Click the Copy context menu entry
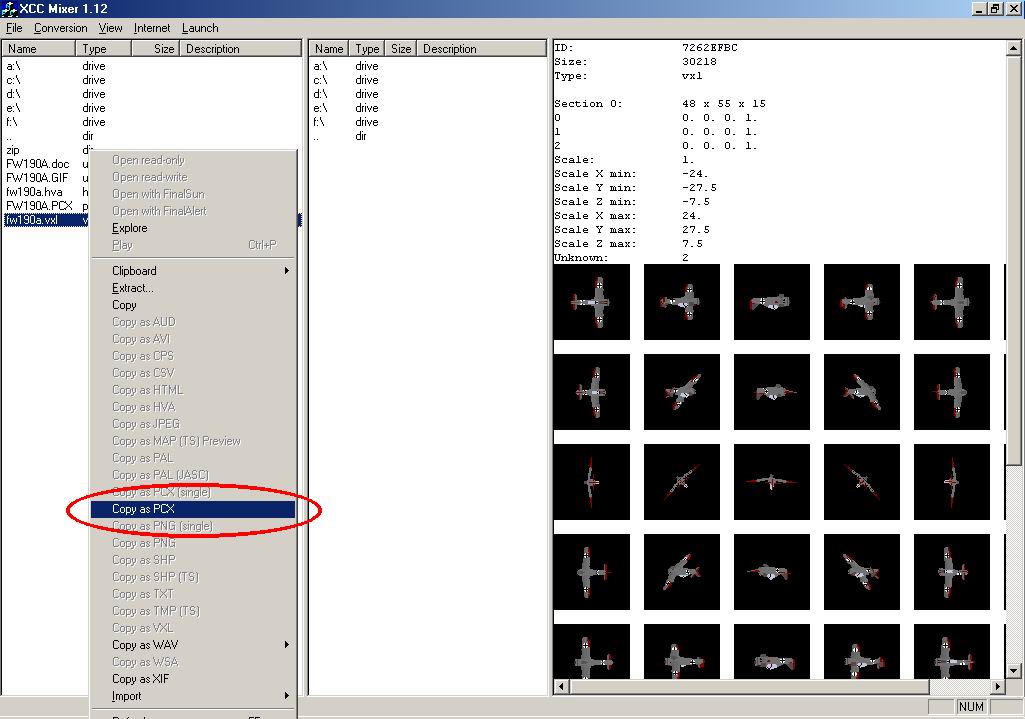Screen dimensions: 1025x719 click(x=193, y=305)
